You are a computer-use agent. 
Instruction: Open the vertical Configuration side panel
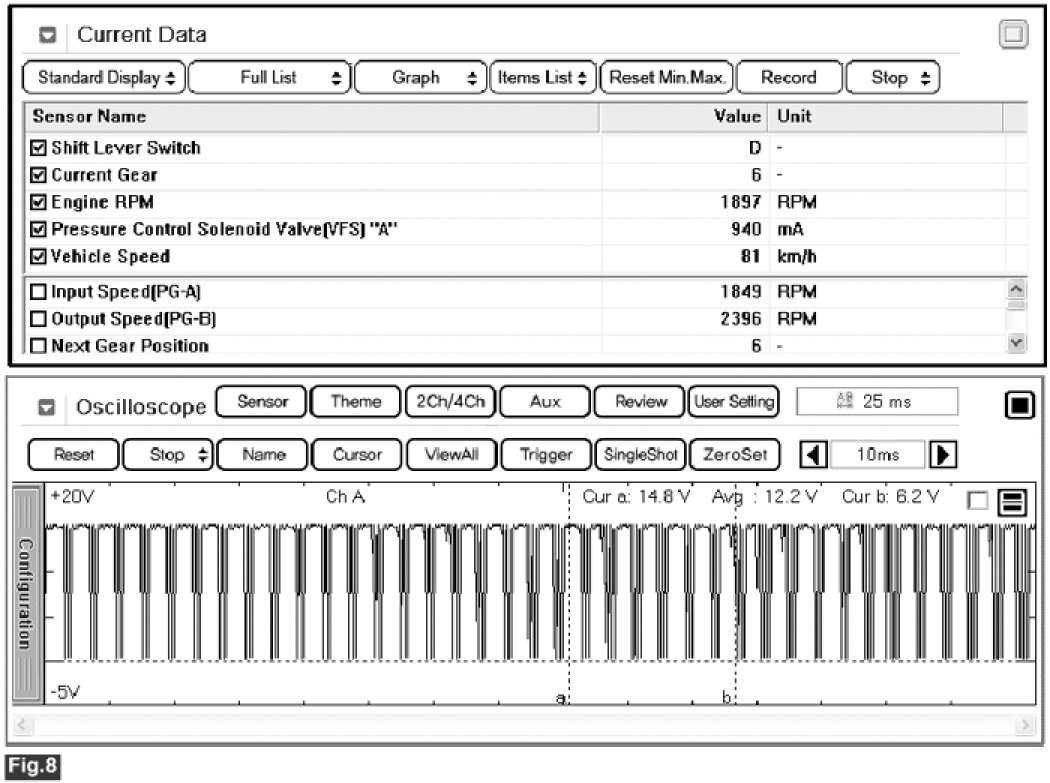point(27,594)
